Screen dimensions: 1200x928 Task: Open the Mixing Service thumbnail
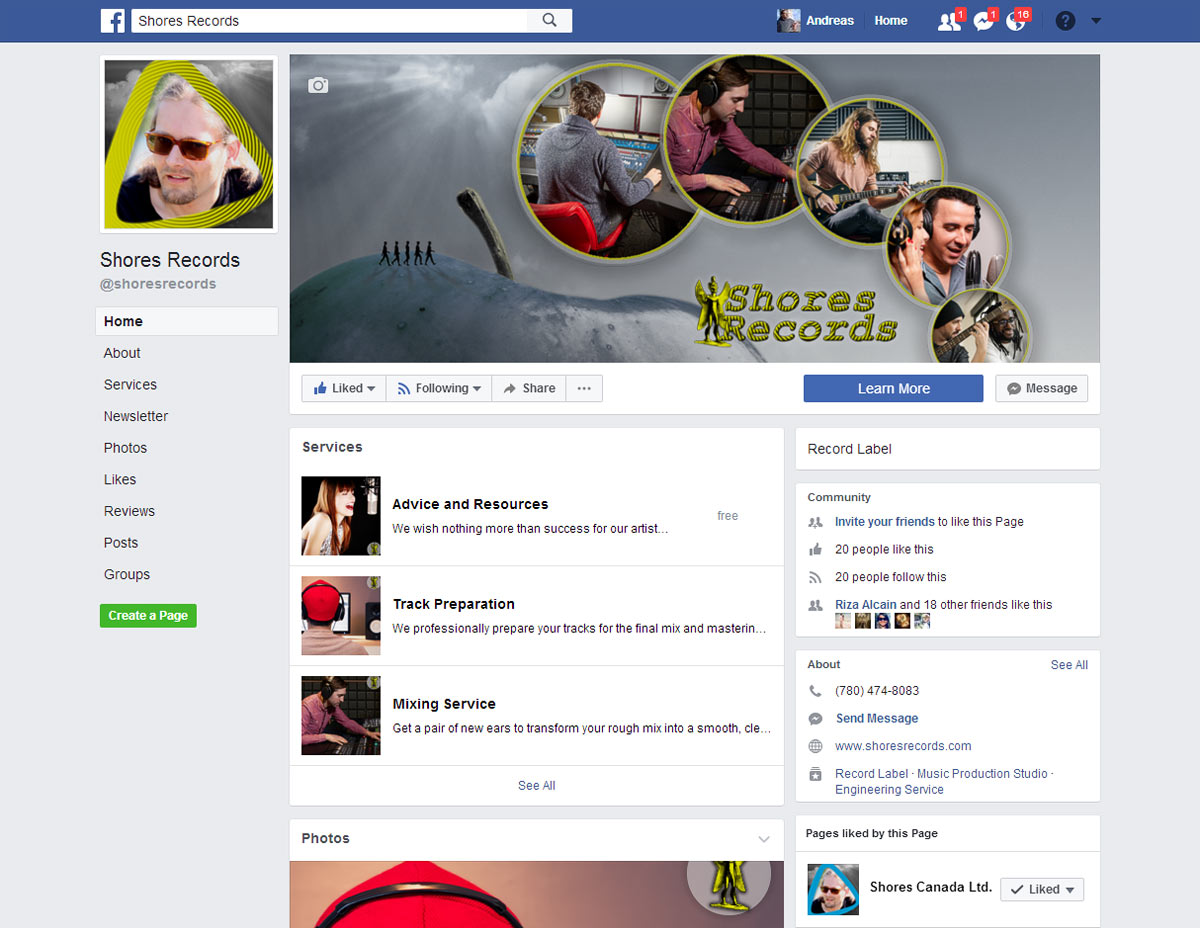[x=341, y=716]
